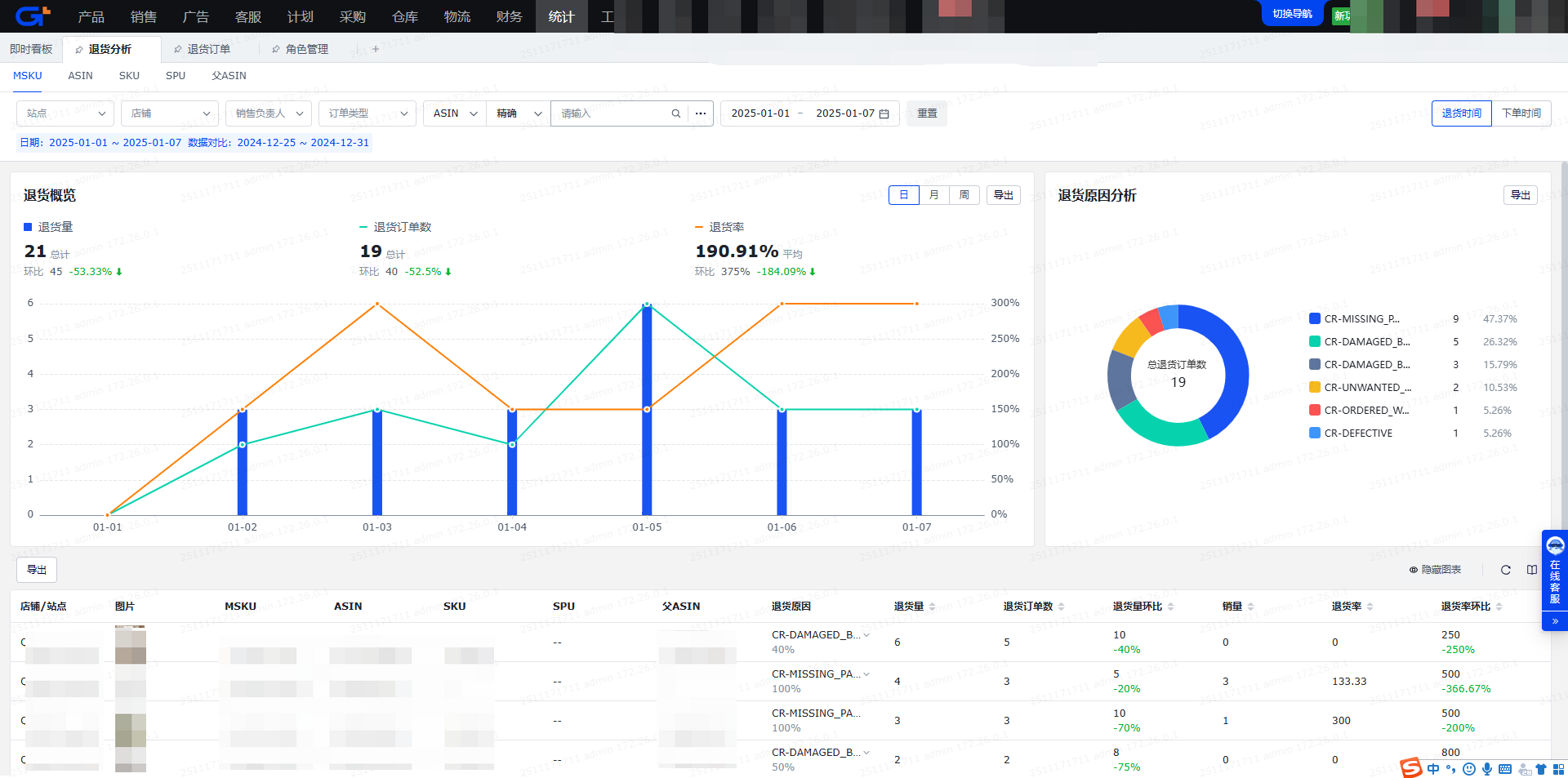Select the 周 chart granularity option
The height and width of the screenshot is (778, 1568).
(x=964, y=195)
